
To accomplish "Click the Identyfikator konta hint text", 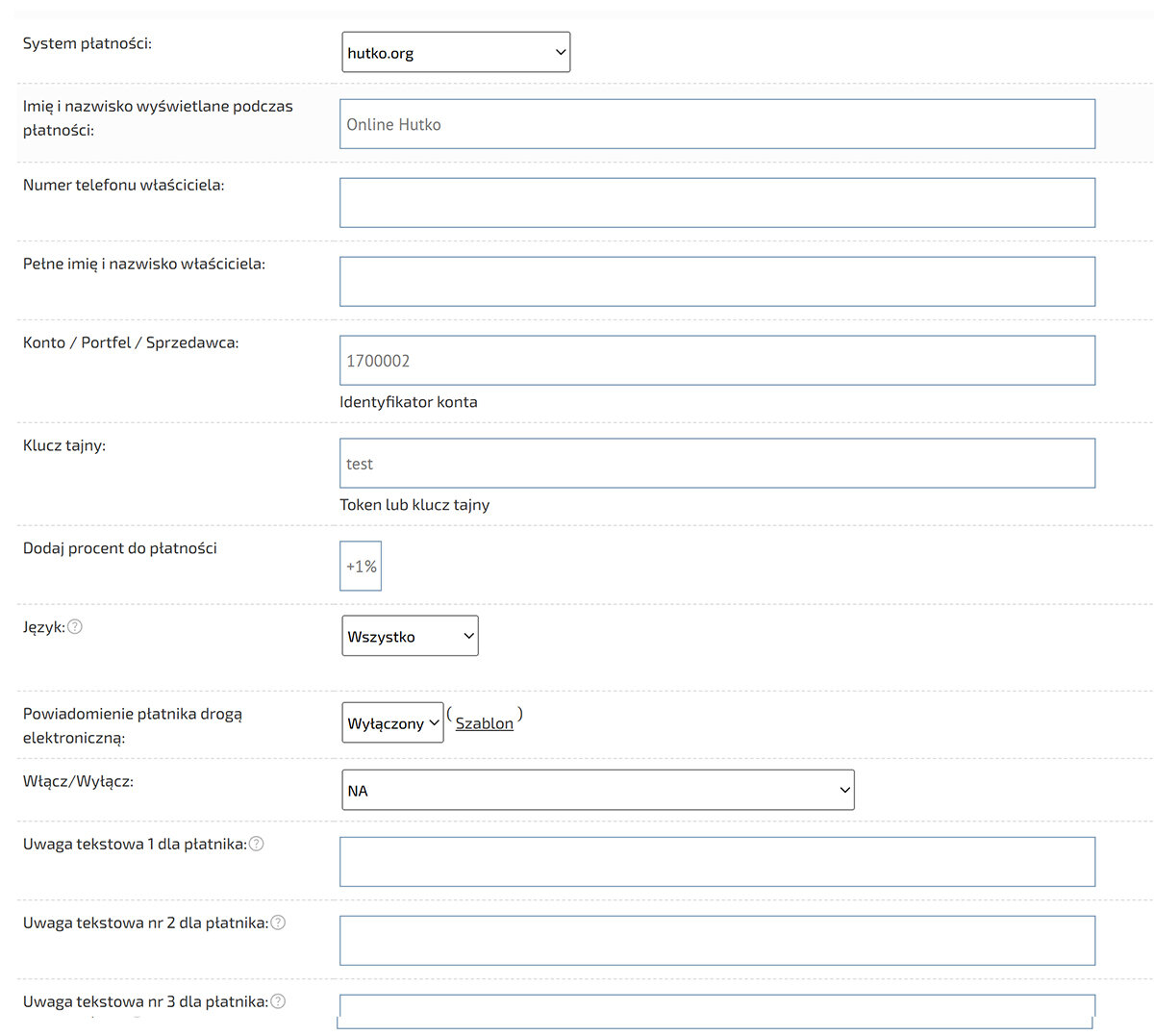I will (408, 402).
